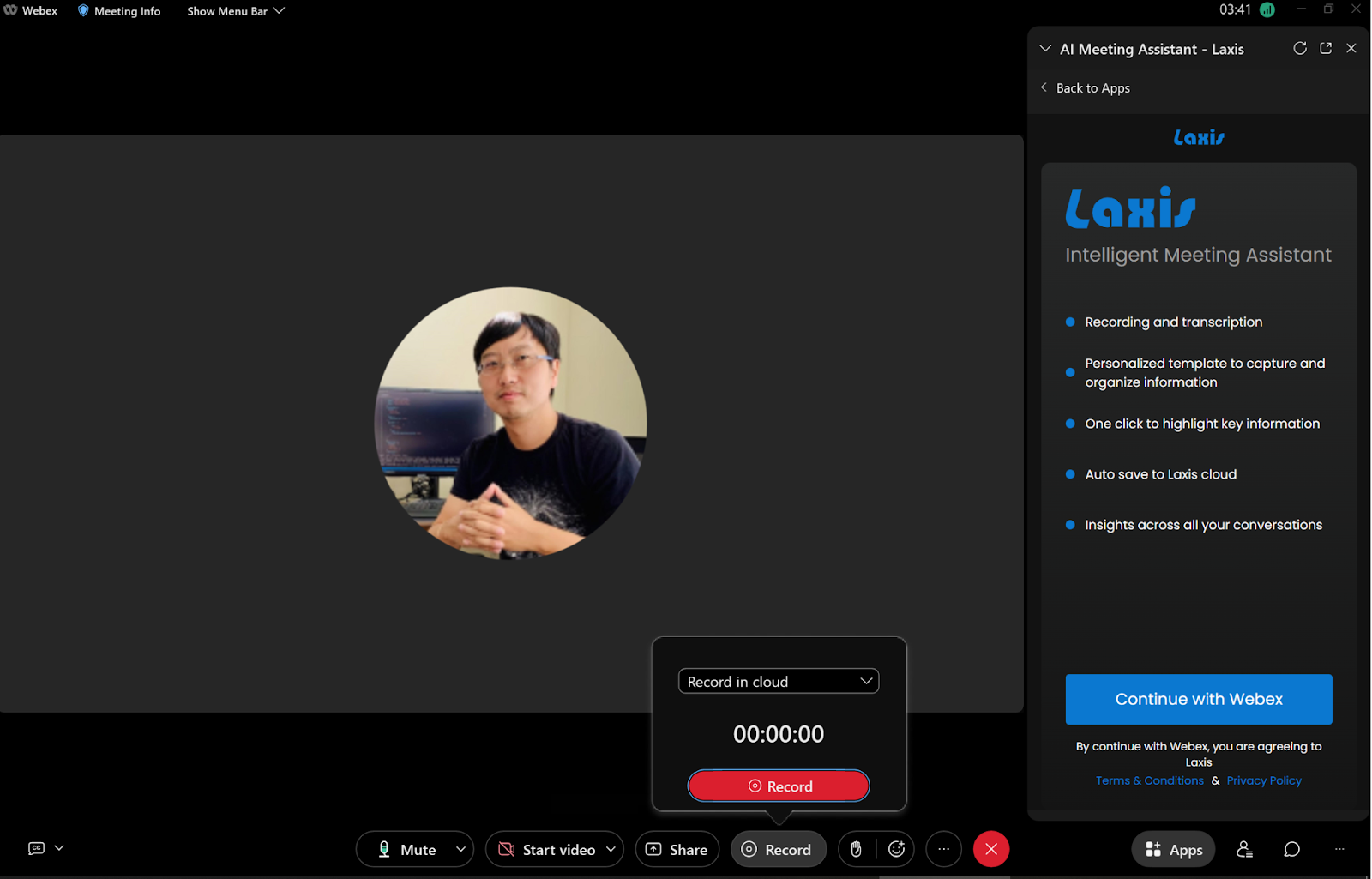Click 'Personalized template to capture and organize information'
1372x879 pixels.
(1205, 373)
